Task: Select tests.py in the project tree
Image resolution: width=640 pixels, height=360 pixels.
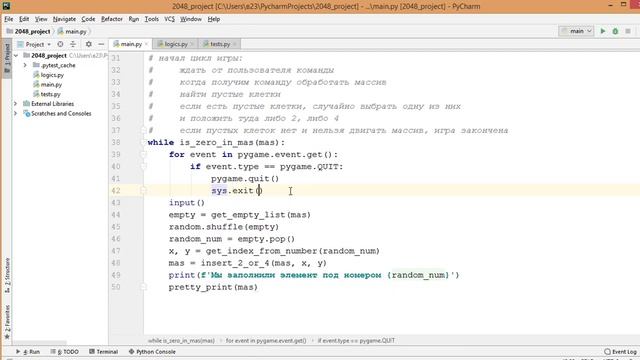Action: coord(50,94)
